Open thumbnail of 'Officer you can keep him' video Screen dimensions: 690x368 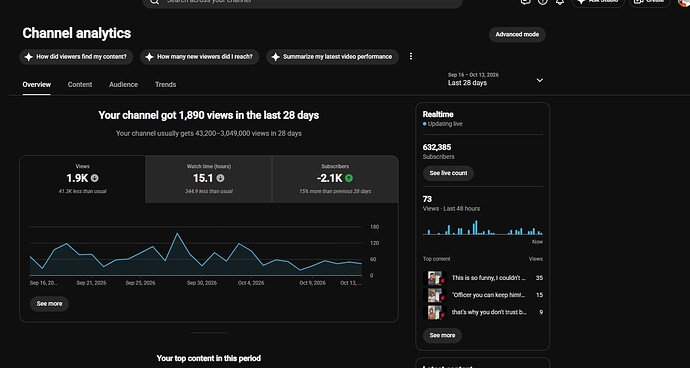coord(435,295)
